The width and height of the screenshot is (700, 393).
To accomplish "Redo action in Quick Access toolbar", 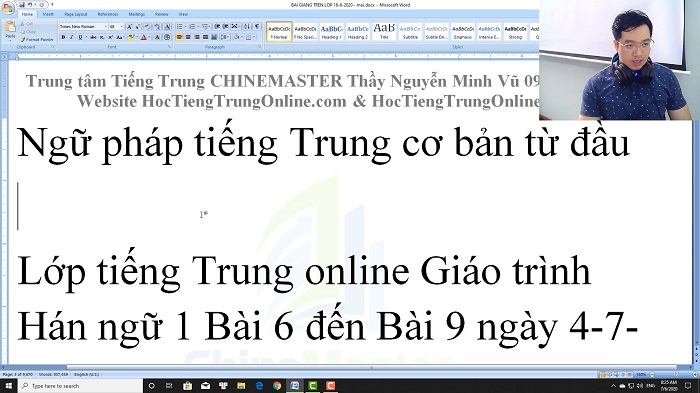I will 41,5.
